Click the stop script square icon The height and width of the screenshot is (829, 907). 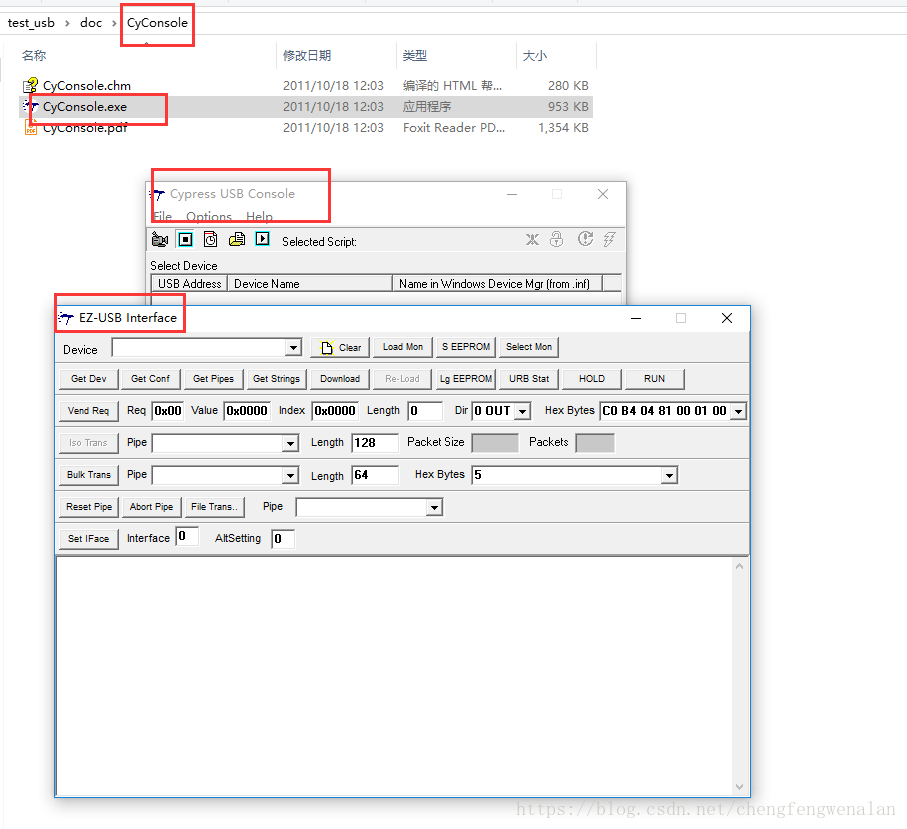tap(185, 240)
